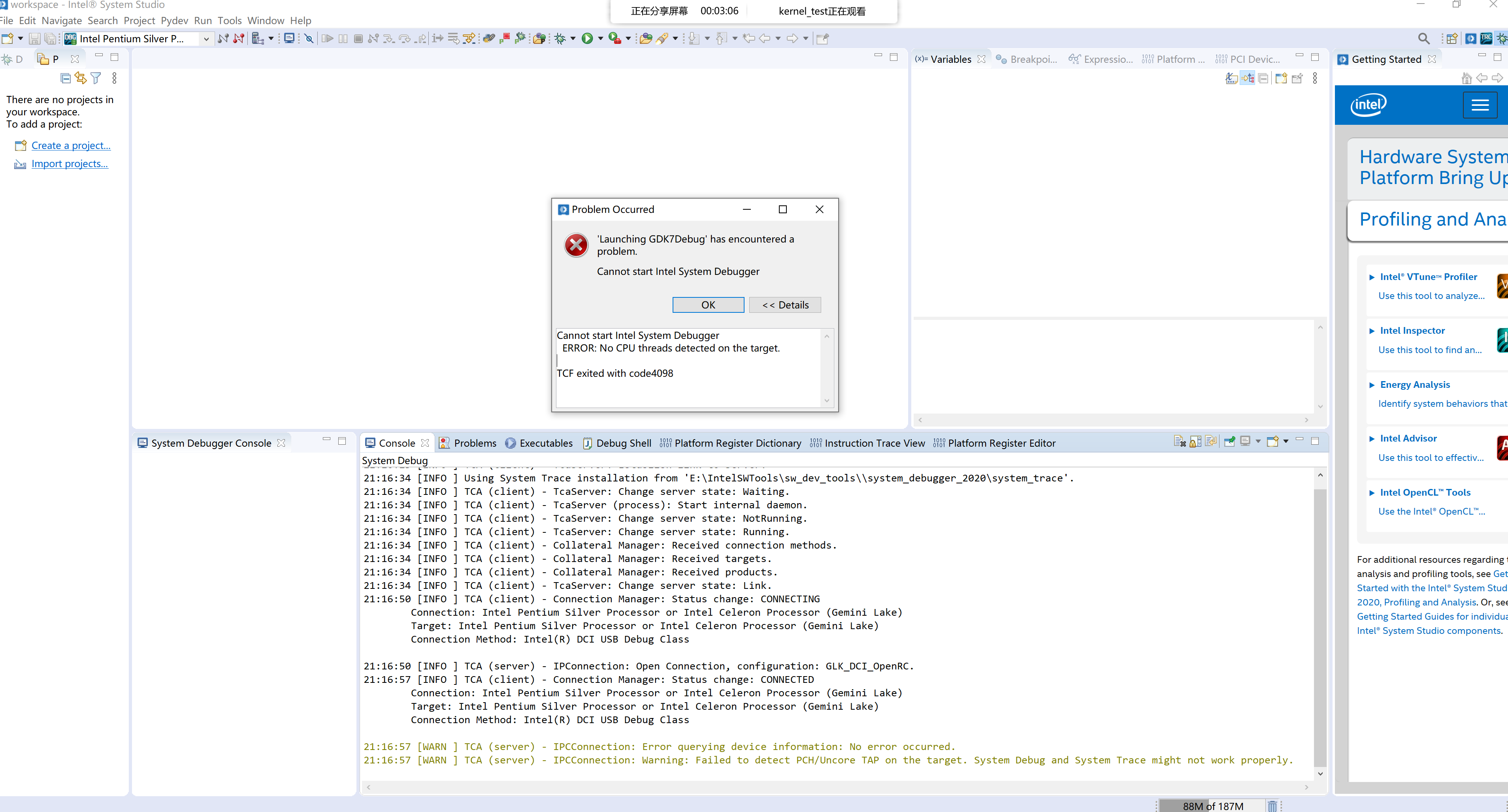Open the Open Console dropdown arrow
Viewport: 1508px width, 812px height.
[1286, 441]
